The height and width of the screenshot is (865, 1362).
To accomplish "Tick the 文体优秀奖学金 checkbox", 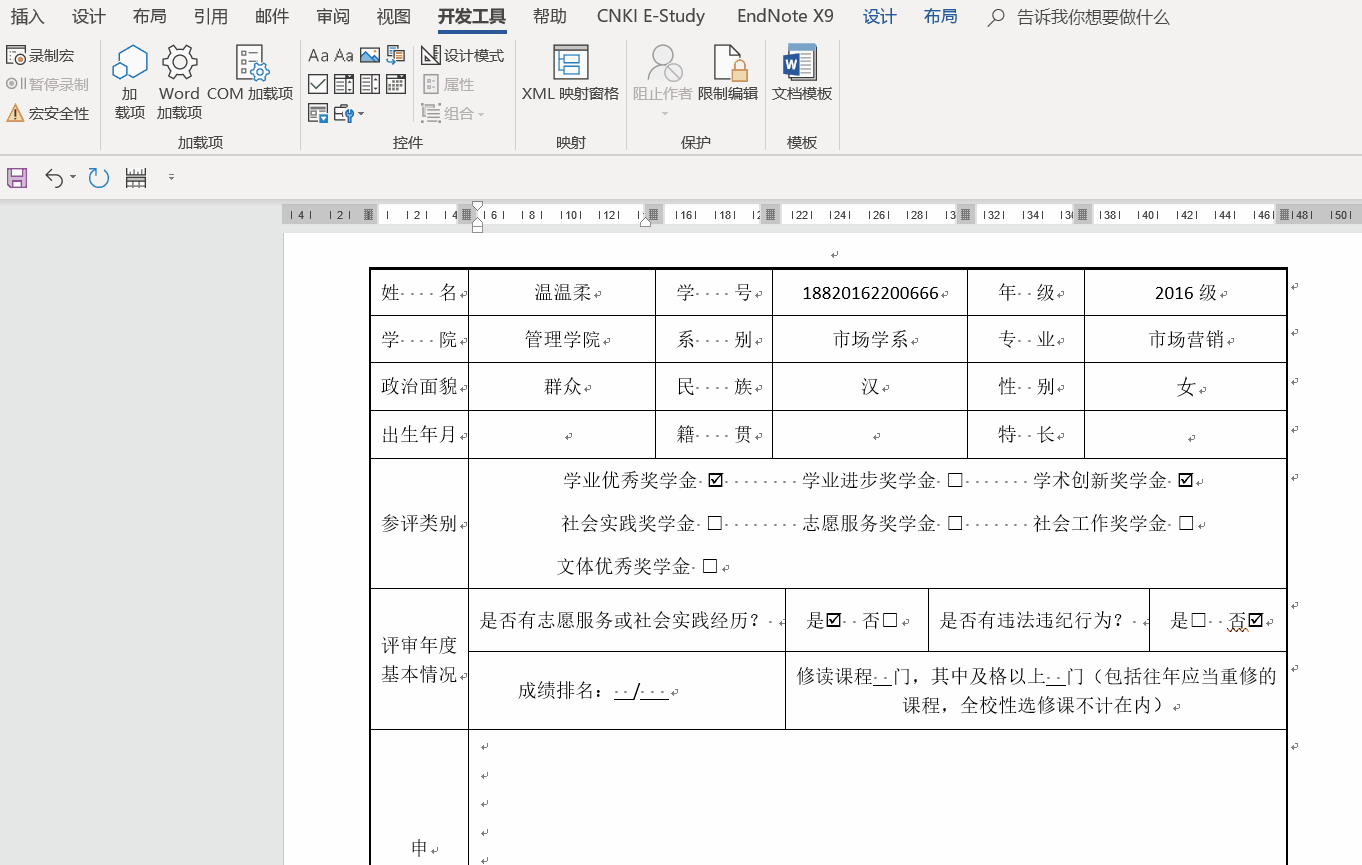I will coord(710,567).
